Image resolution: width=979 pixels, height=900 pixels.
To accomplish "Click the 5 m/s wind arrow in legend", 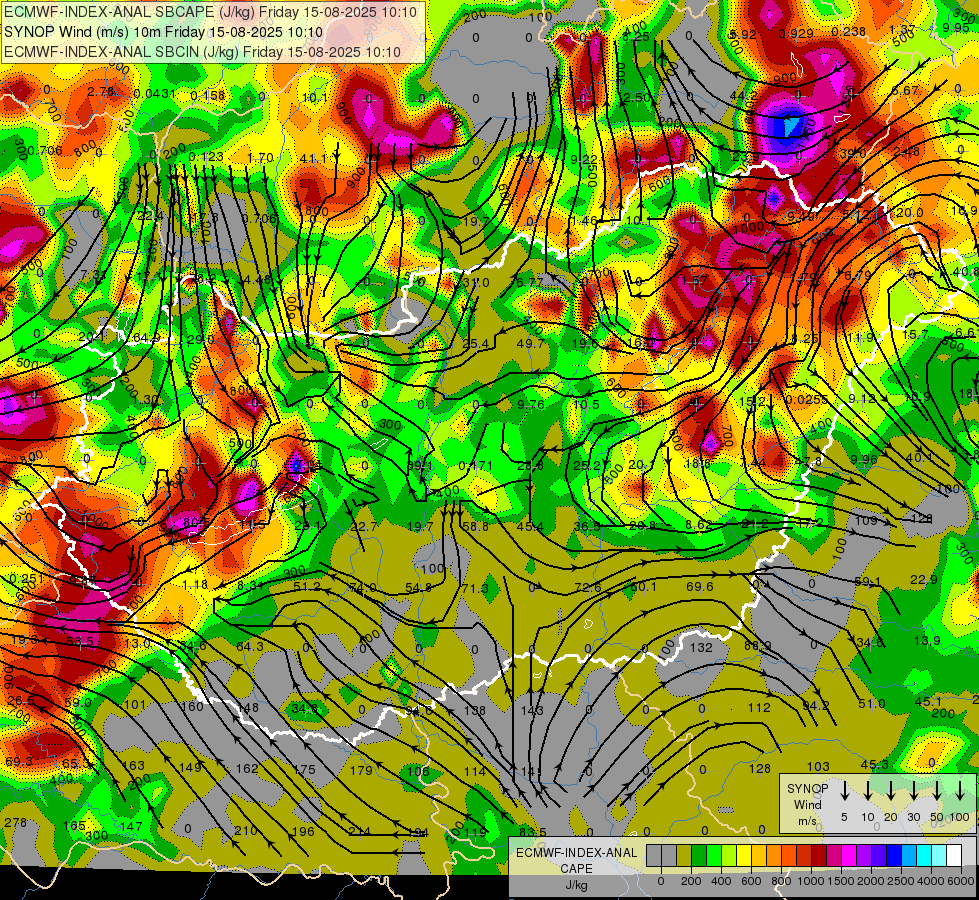I will 844,791.
